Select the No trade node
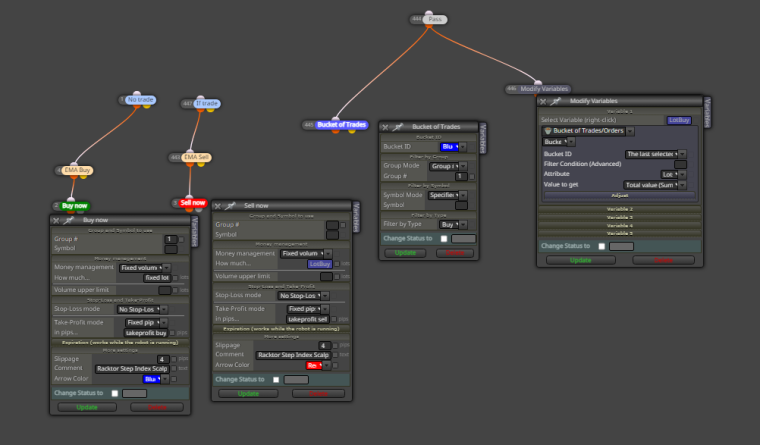The width and height of the screenshot is (760, 445). pyautogui.click(x=140, y=100)
